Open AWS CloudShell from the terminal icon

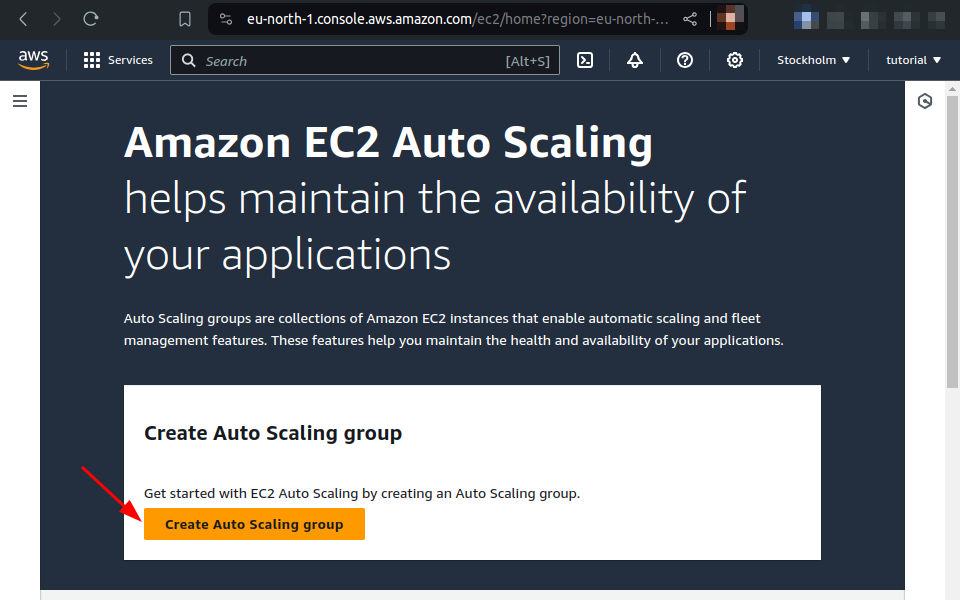(x=585, y=60)
